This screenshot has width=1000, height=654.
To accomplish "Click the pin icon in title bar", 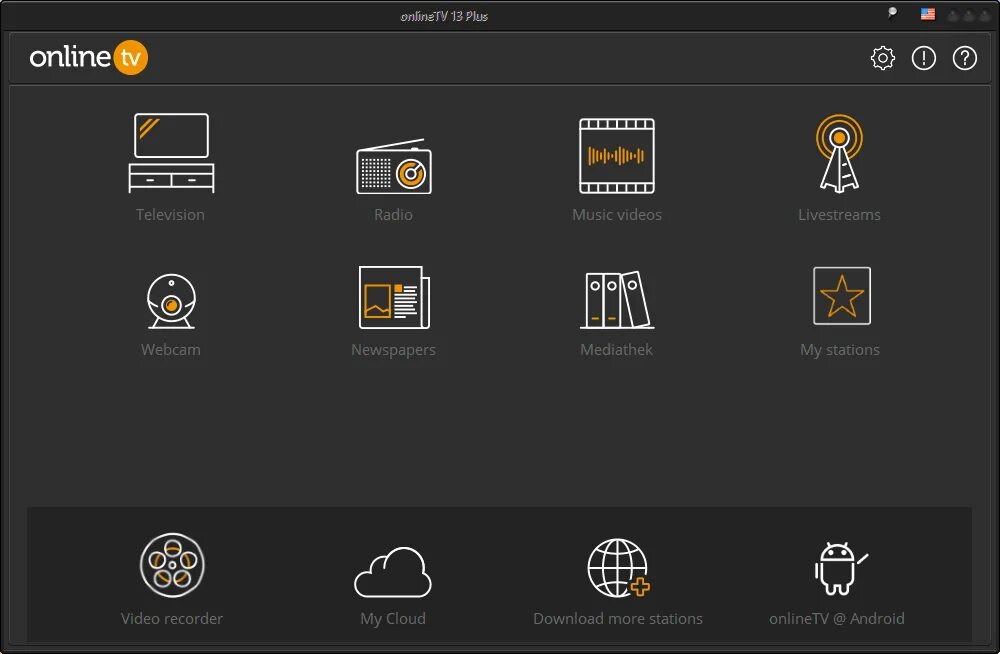I will tap(892, 14).
